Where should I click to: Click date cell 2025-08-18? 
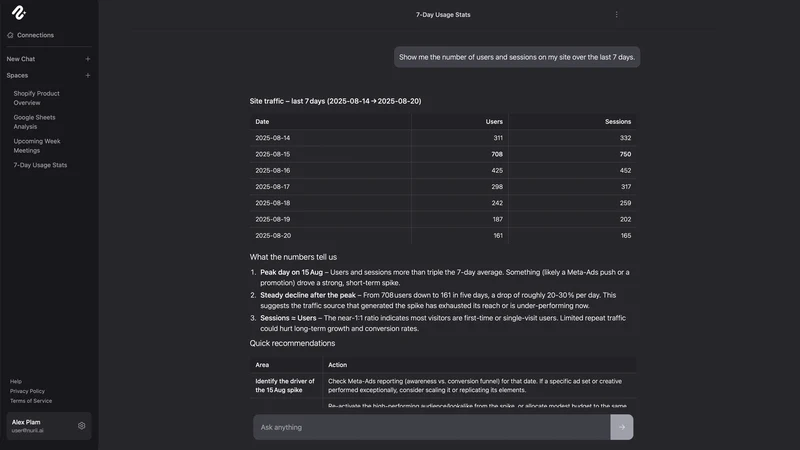pos(272,203)
